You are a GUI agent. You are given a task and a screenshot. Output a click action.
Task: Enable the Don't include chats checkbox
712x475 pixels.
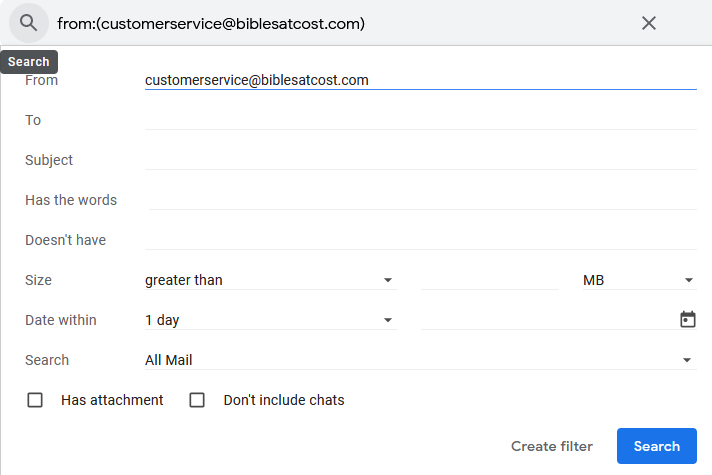coord(197,400)
